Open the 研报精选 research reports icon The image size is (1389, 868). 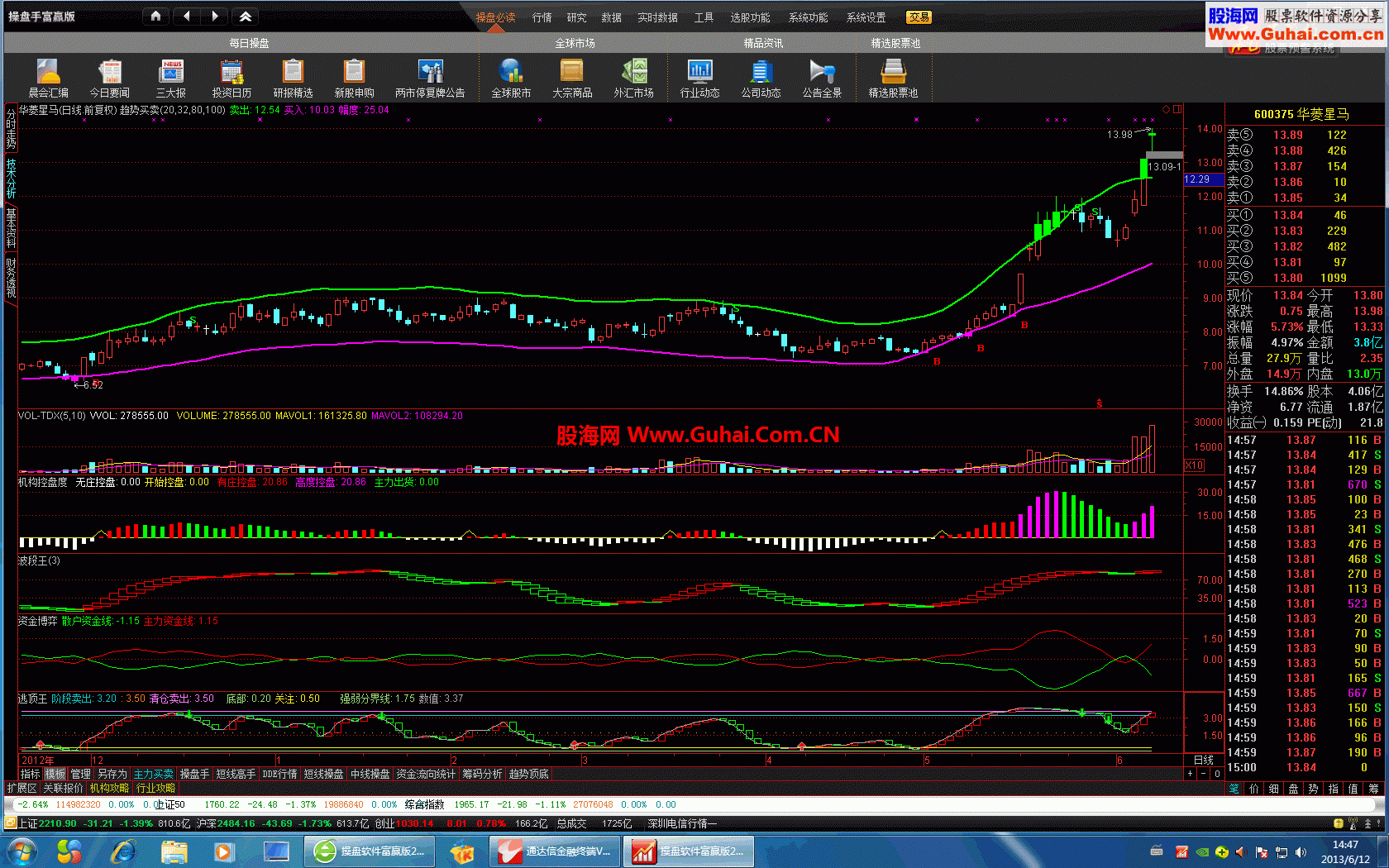(x=293, y=79)
